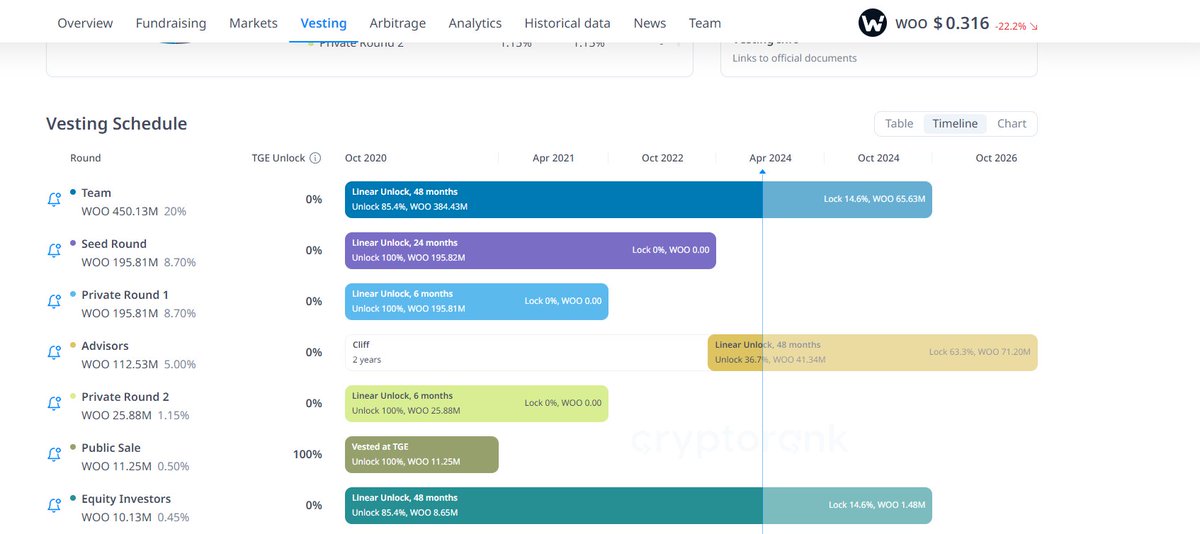
Task: Click Equity Investors unlock bar
Action: [553, 505]
